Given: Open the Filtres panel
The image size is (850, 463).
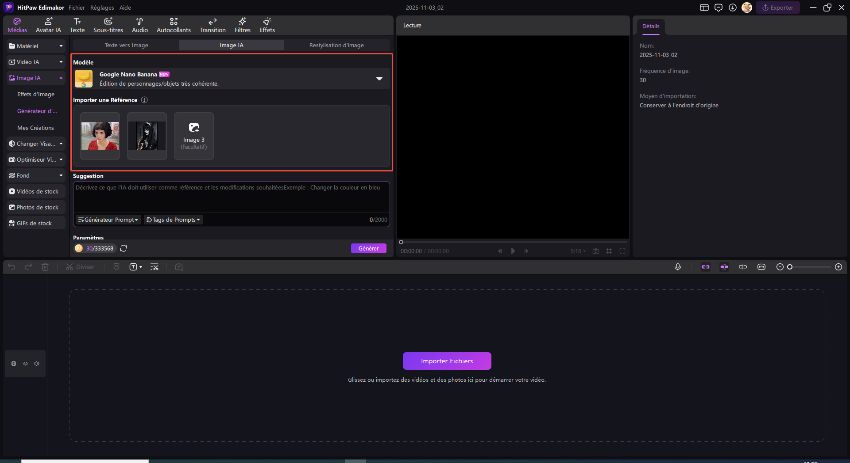Looking at the screenshot, I should tap(242, 24).
